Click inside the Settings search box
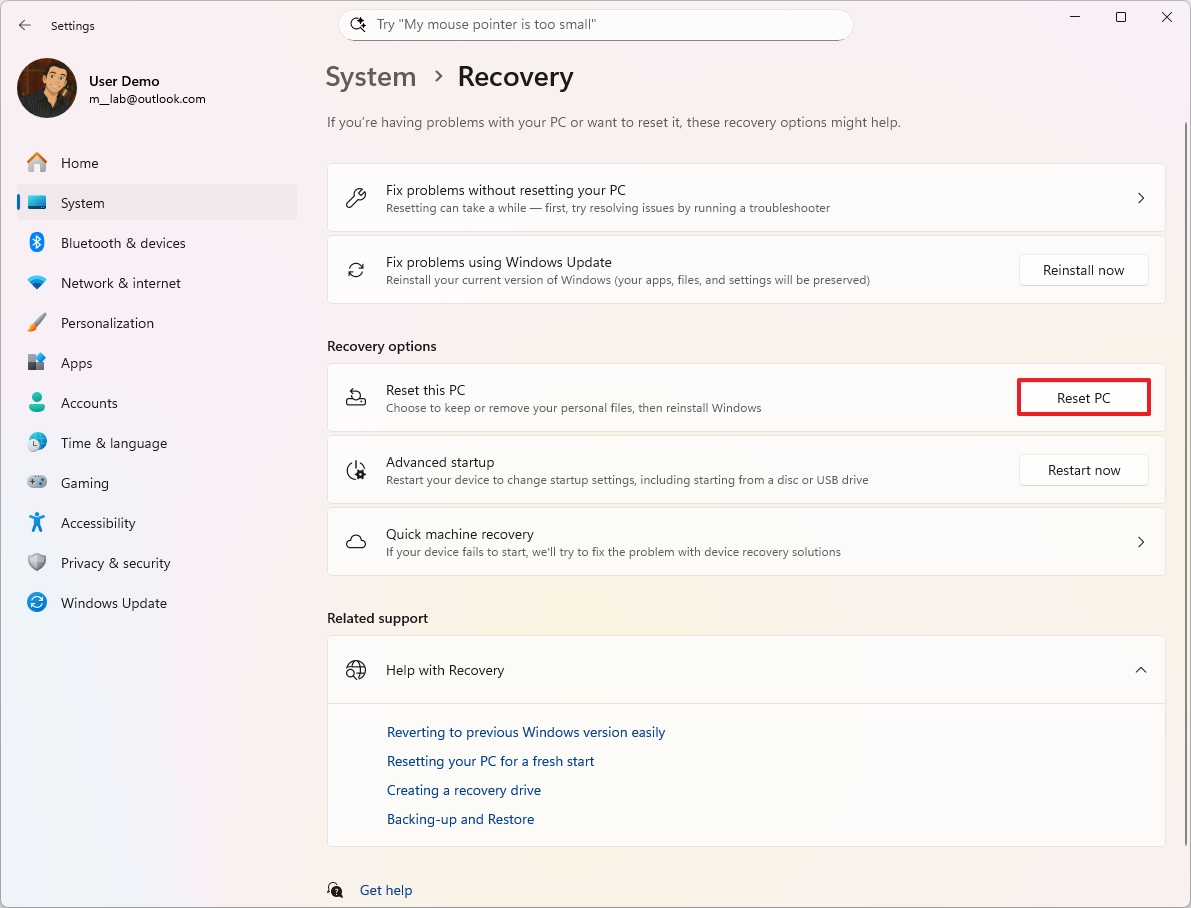 coord(595,24)
